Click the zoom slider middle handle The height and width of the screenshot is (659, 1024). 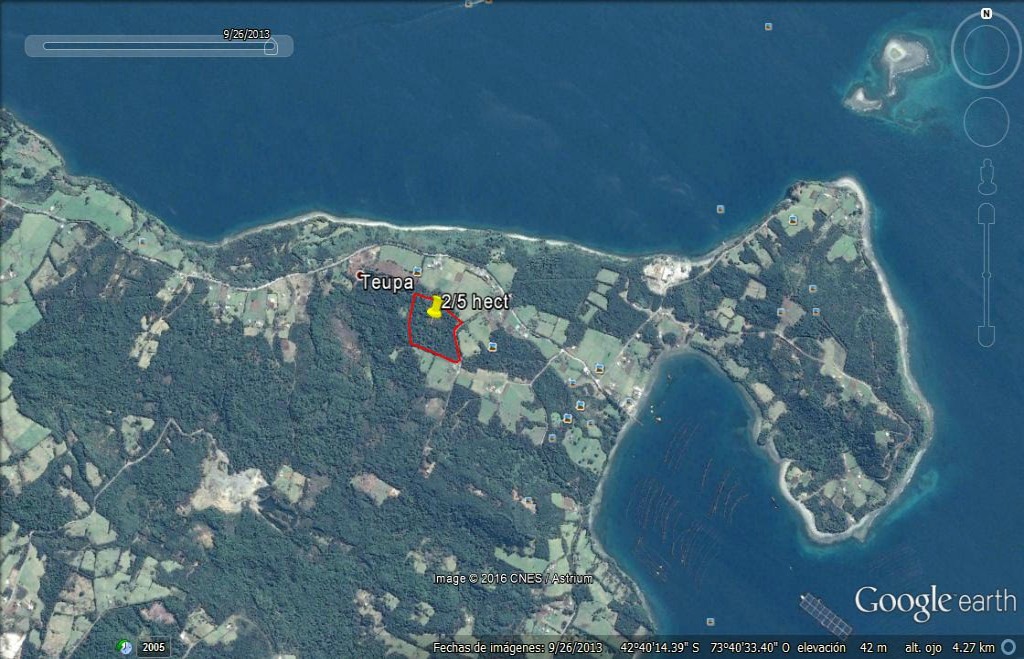coord(986,275)
